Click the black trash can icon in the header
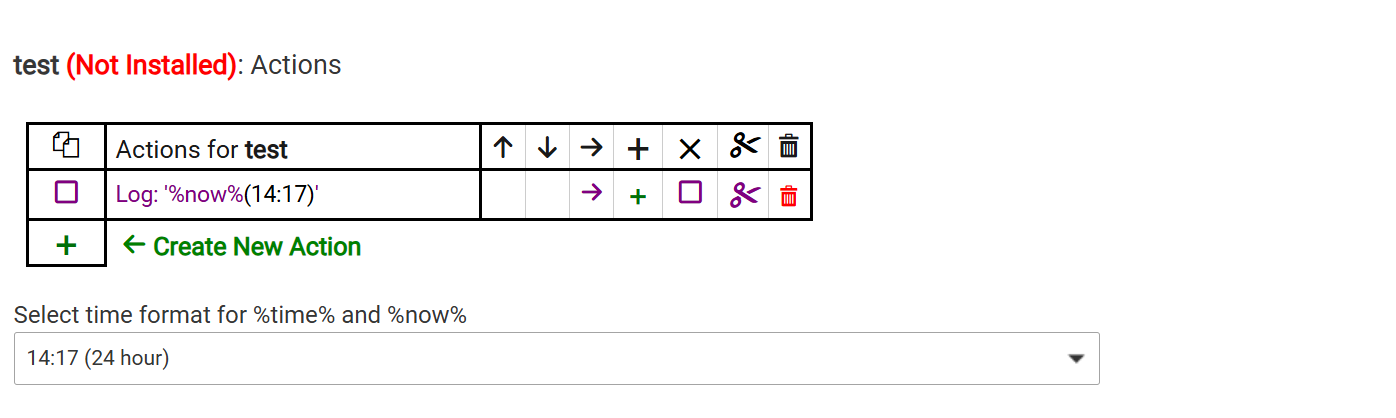Image resolution: width=1396 pixels, height=418 pixels. click(789, 146)
